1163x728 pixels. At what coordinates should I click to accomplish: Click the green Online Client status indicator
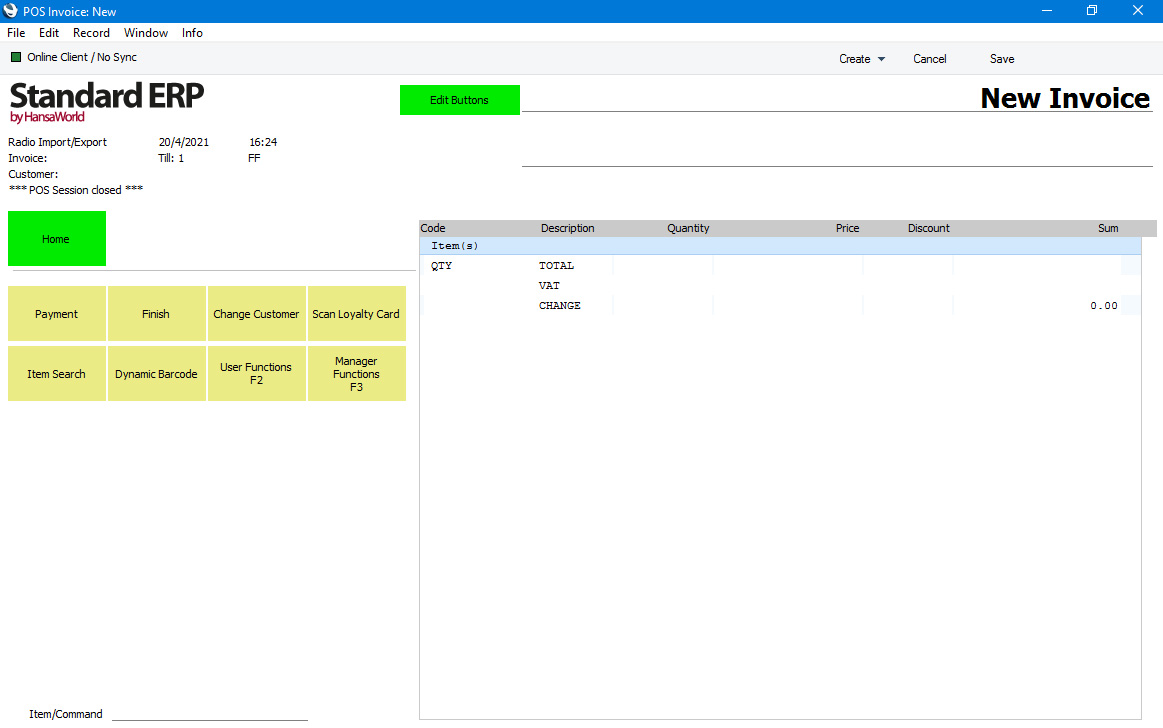tap(16, 57)
